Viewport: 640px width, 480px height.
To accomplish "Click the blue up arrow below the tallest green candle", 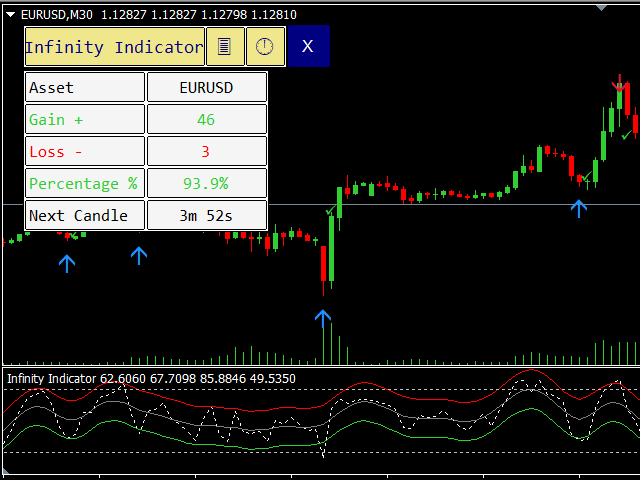I will coord(323,318).
